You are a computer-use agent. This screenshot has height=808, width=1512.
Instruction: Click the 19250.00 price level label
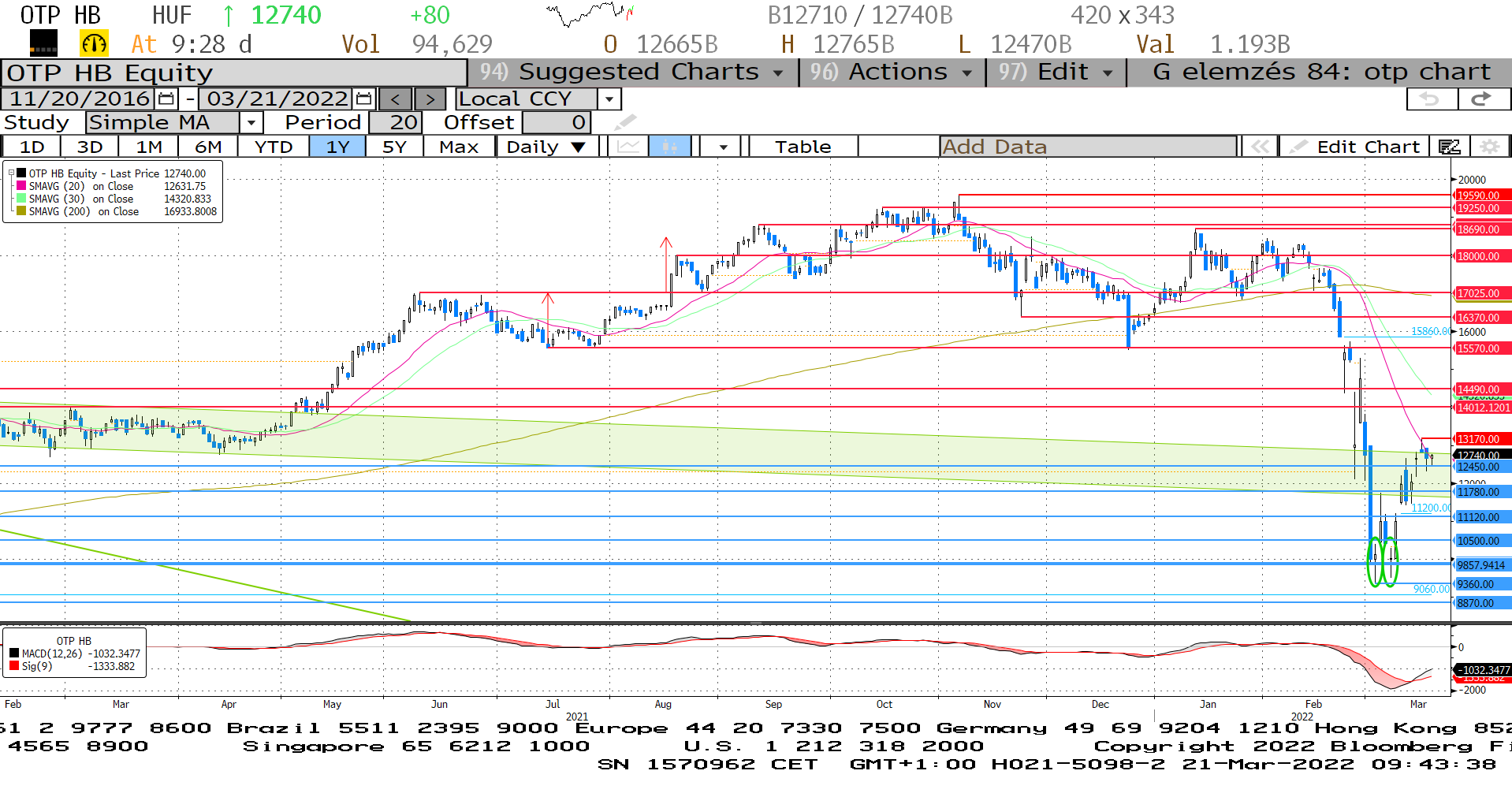coord(1481,208)
